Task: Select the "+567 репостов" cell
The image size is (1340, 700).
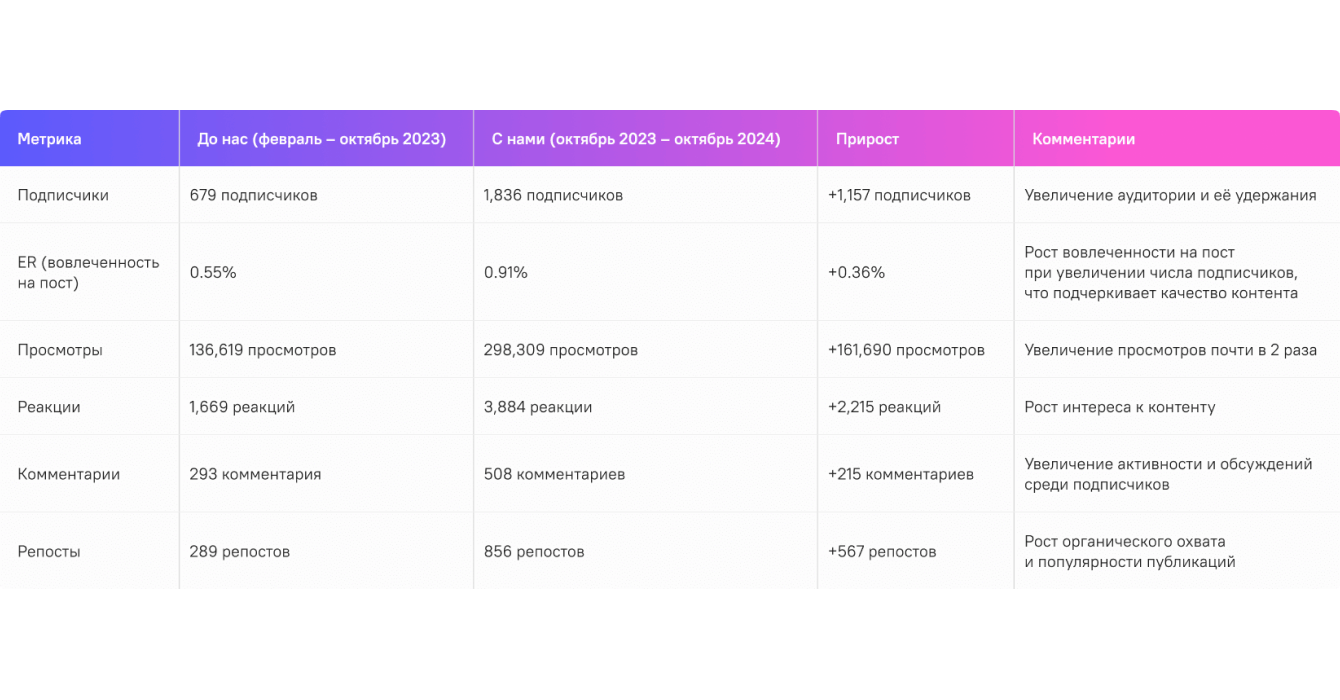Action: click(882, 551)
